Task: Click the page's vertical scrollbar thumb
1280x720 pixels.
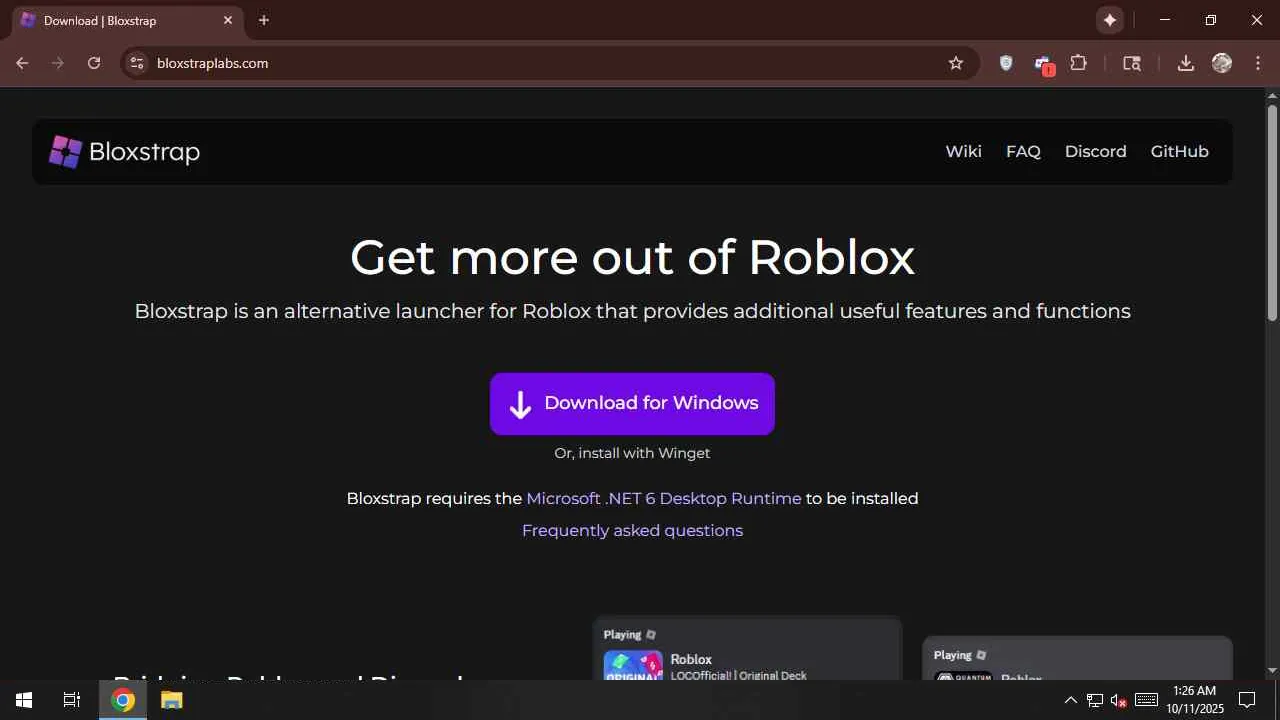Action: pyautogui.click(x=1272, y=213)
